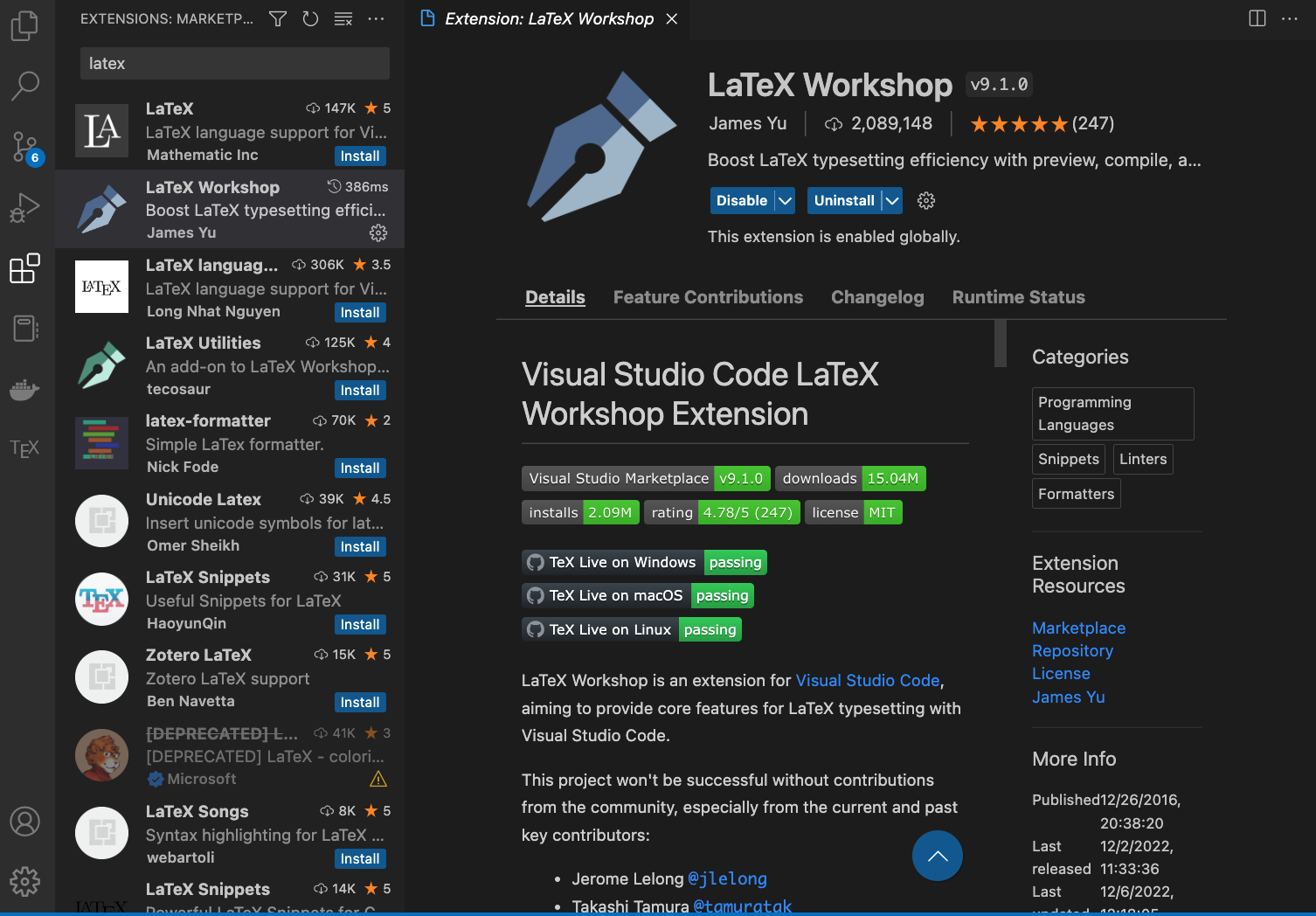The image size is (1316, 916).
Task: Select the LaTeX Workshop row in the list
Action: (x=230, y=209)
